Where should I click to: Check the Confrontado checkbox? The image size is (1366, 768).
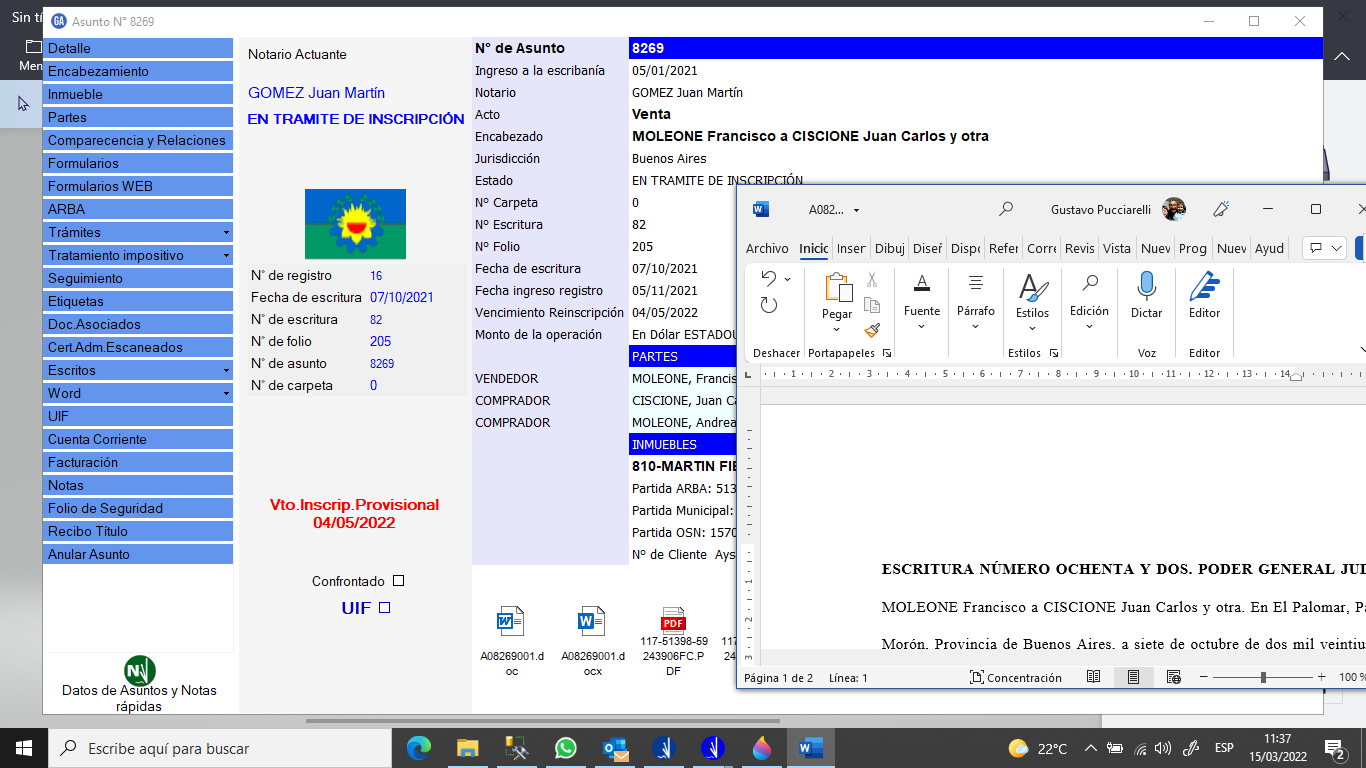pyautogui.click(x=399, y=581)
